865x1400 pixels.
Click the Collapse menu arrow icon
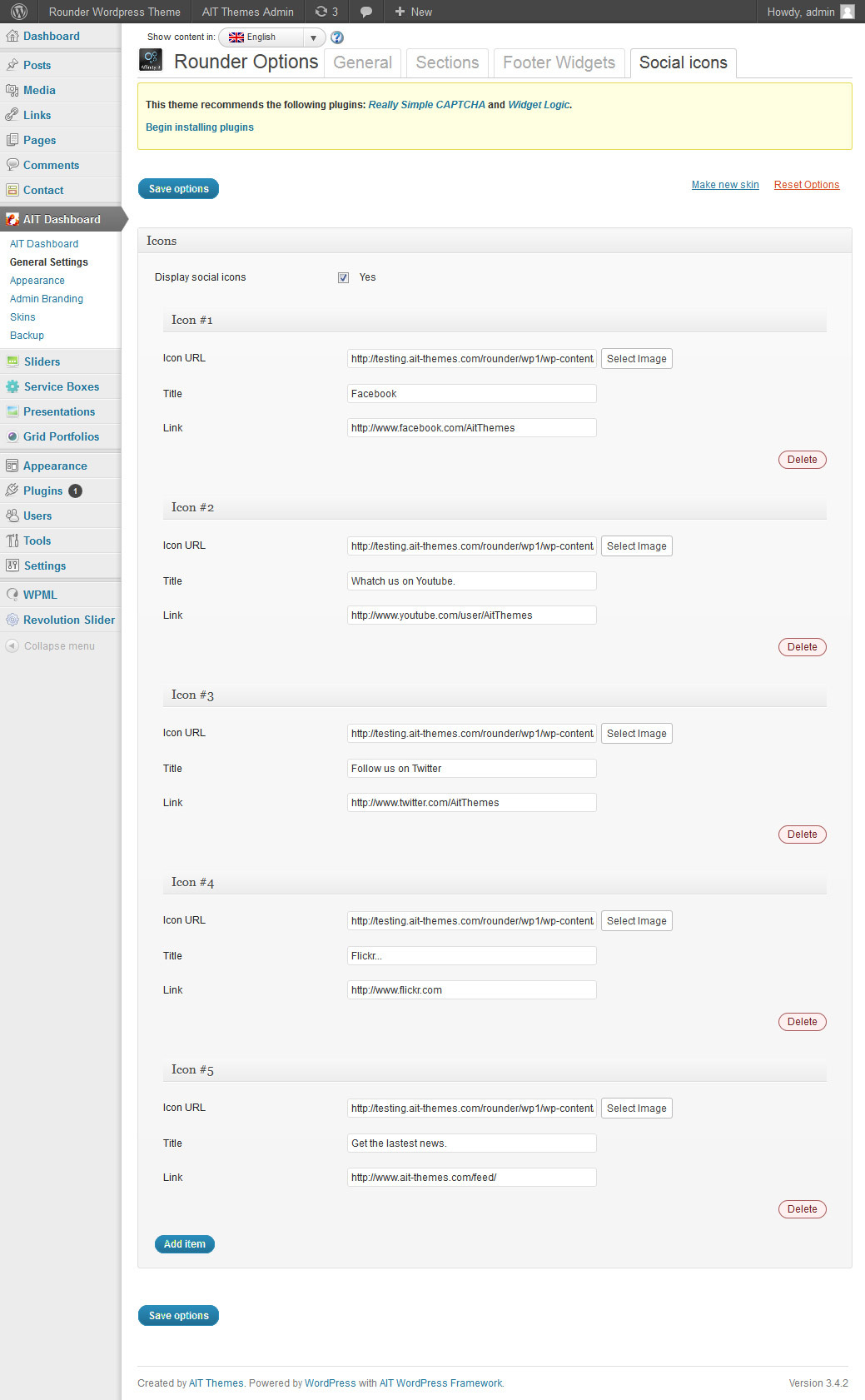(x=12, y=646)
